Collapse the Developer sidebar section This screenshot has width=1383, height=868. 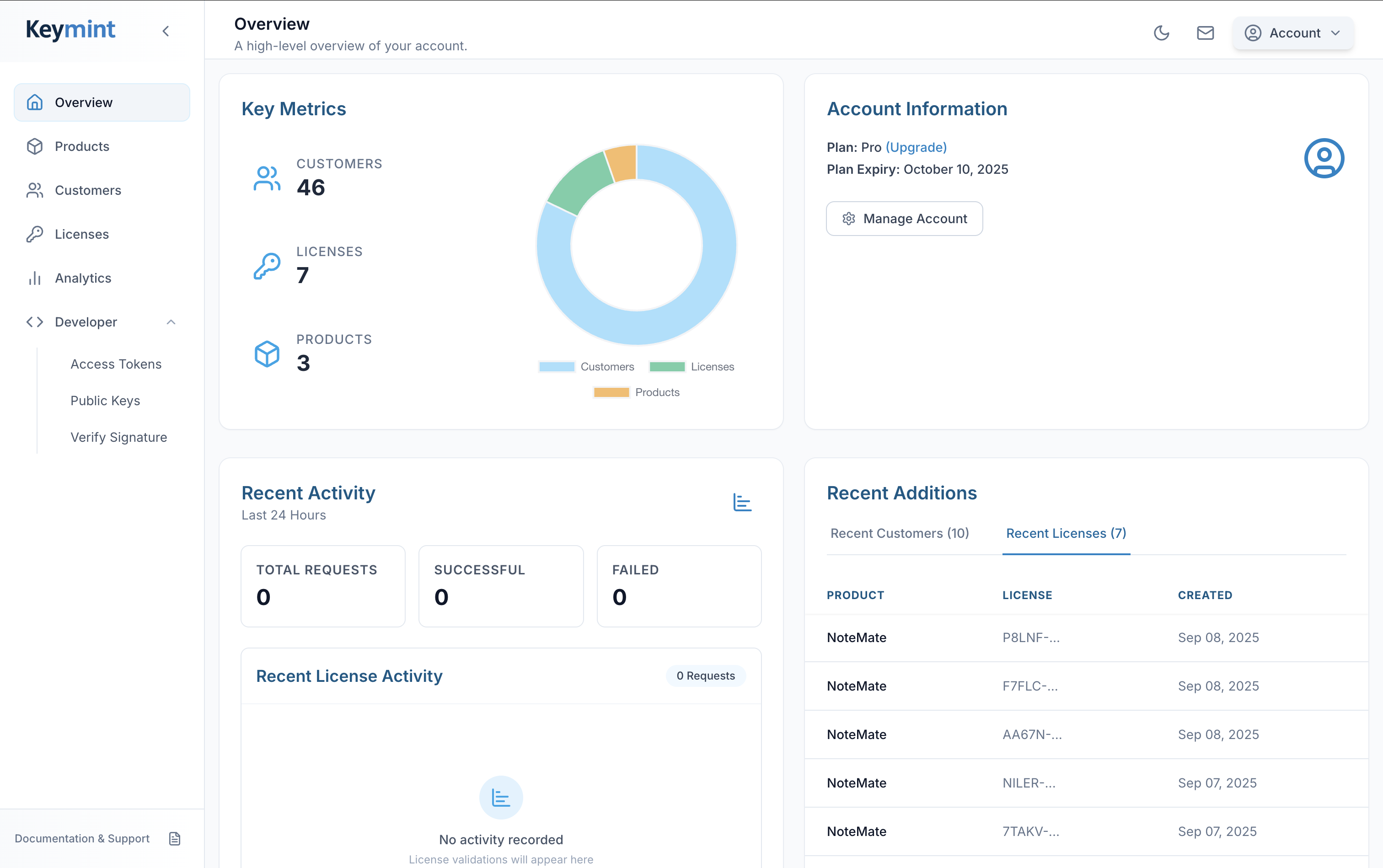[171, 322]
